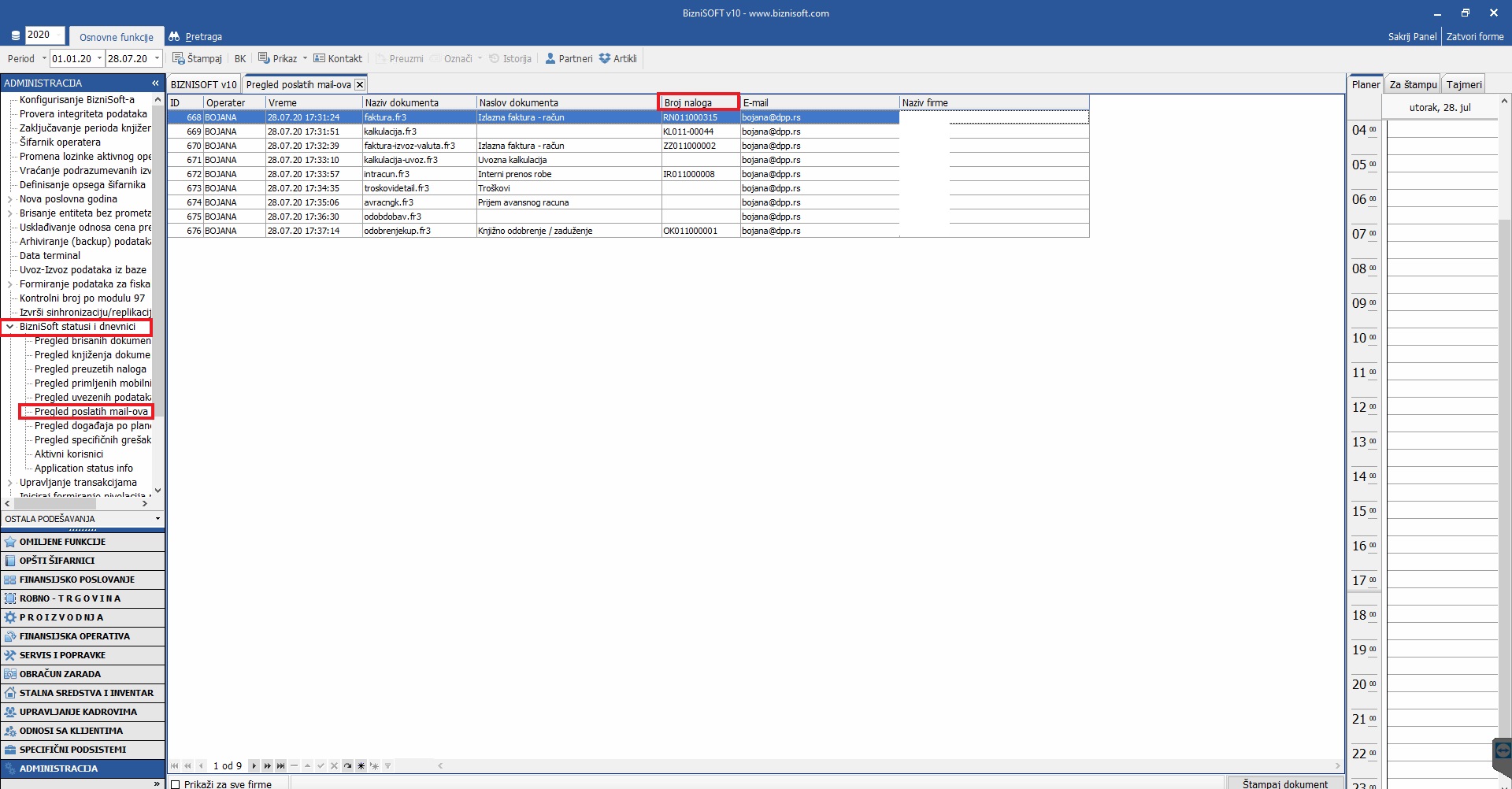This screenshot has width=1512, height=789.
Task: Open the OPŠTI ŠIFARNICI module
Action: pos(83,561)
